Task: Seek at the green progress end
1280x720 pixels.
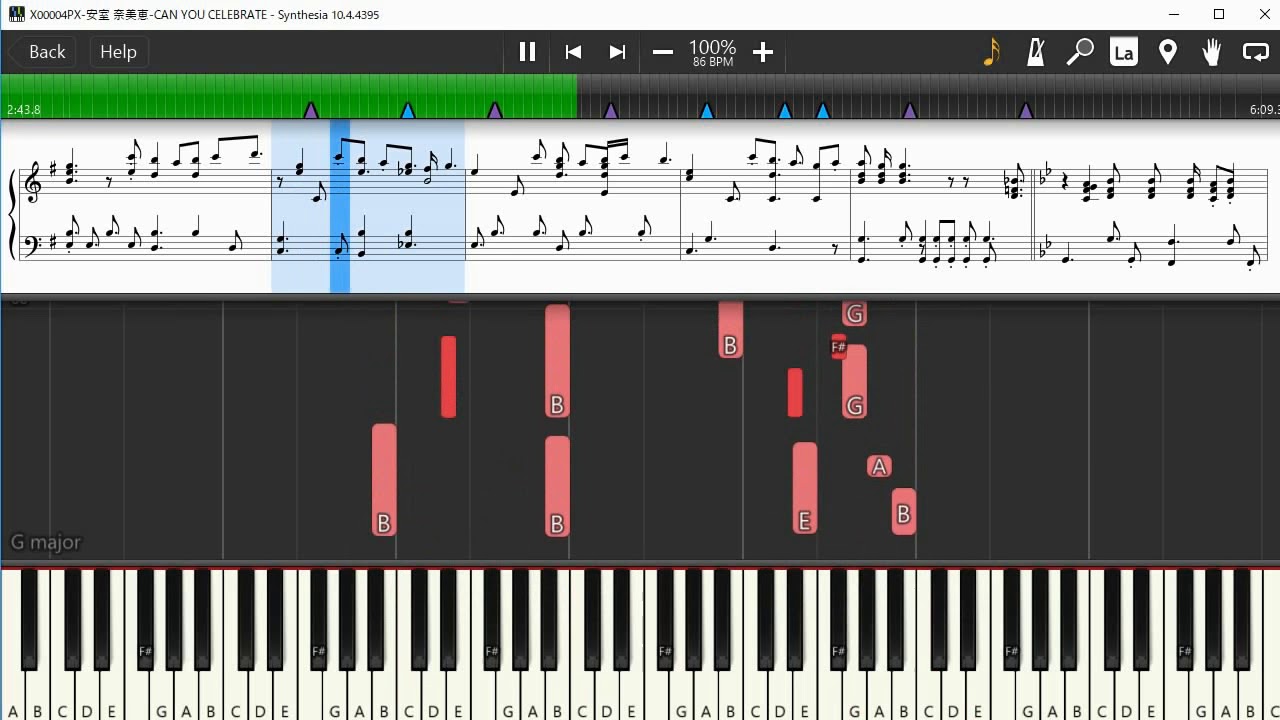Action: point(576,97)
